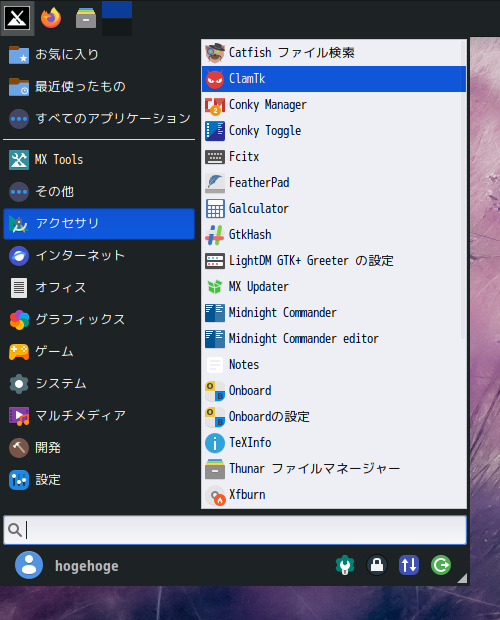Lock the screen with padlock button
This screenshot has height=620, width=500.
click(x=377, y=565)
